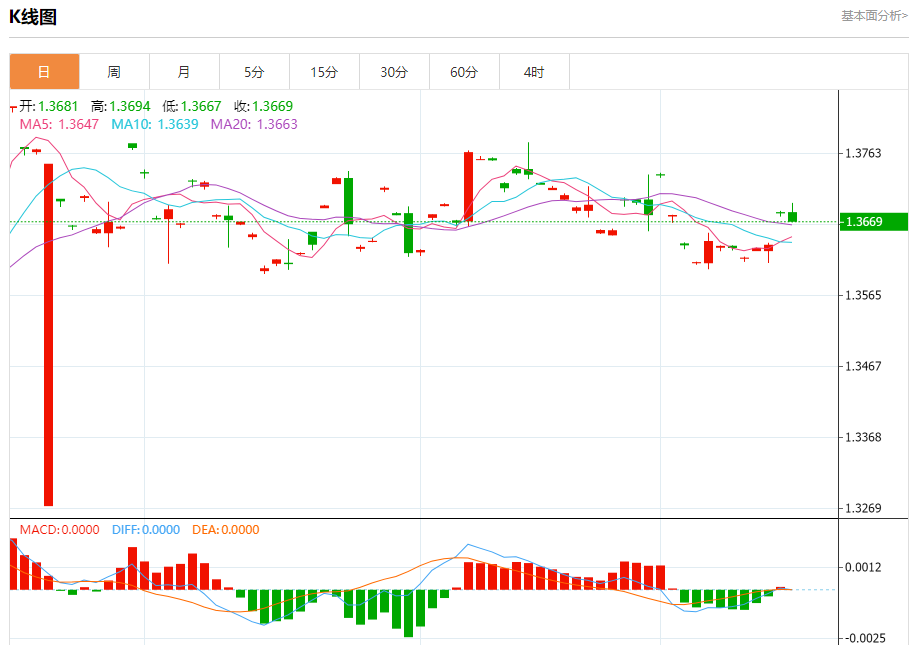Switch to the 月 monthly tab
914x645 pixels.
point(184,72)
